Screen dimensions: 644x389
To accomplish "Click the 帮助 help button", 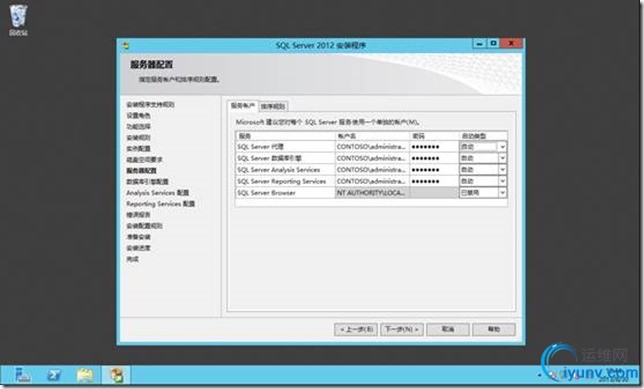I will (x=494, y=329).
